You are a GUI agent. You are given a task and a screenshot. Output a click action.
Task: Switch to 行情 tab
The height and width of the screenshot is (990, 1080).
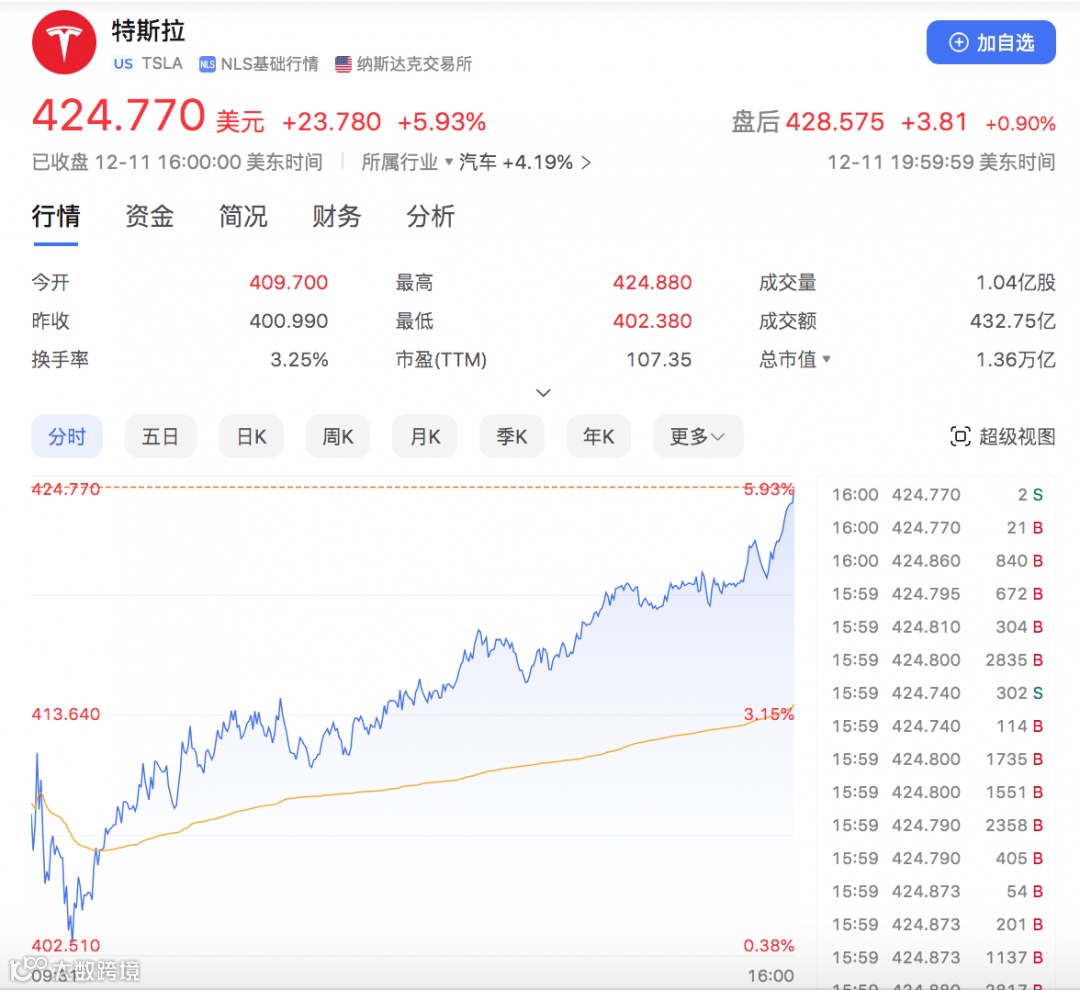56,216
